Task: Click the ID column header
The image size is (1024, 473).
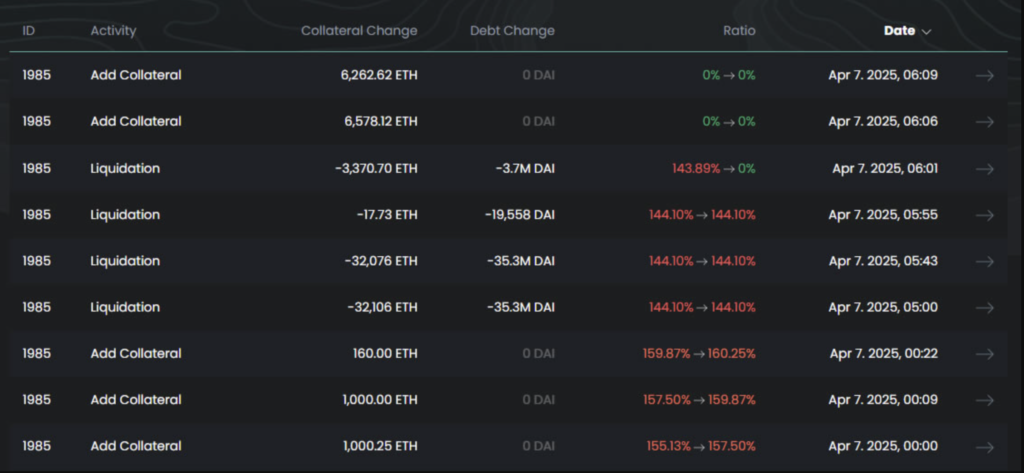Action: point(29,31)
